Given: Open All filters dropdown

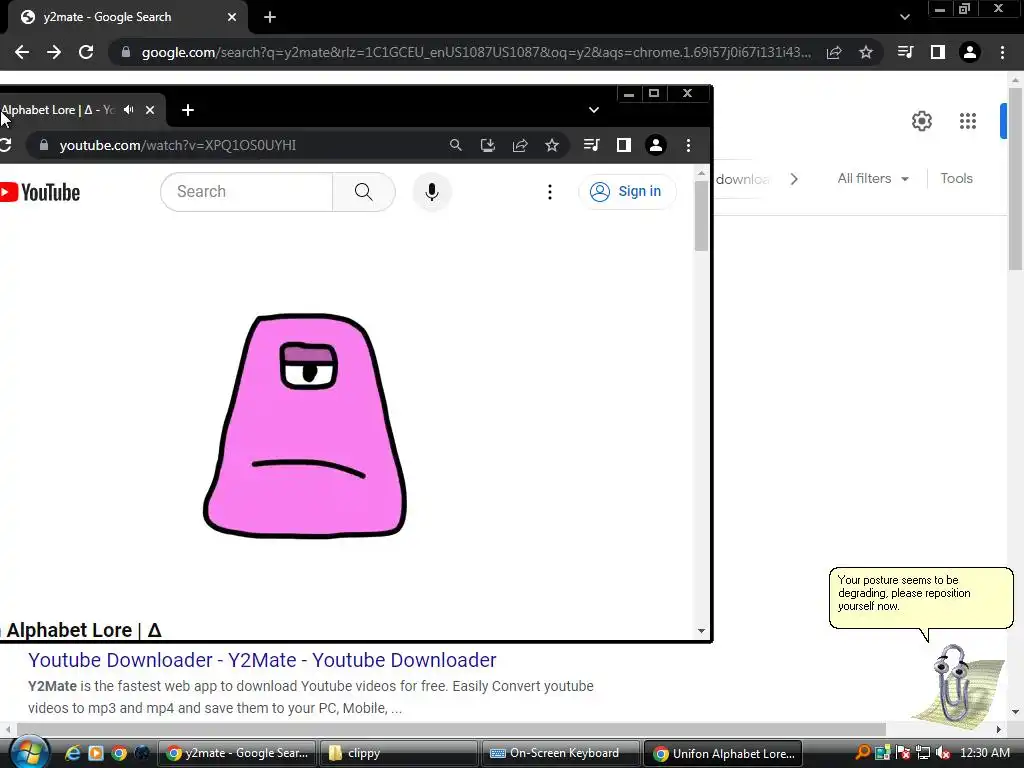Looking at the screenshot, I should point(873,178).
